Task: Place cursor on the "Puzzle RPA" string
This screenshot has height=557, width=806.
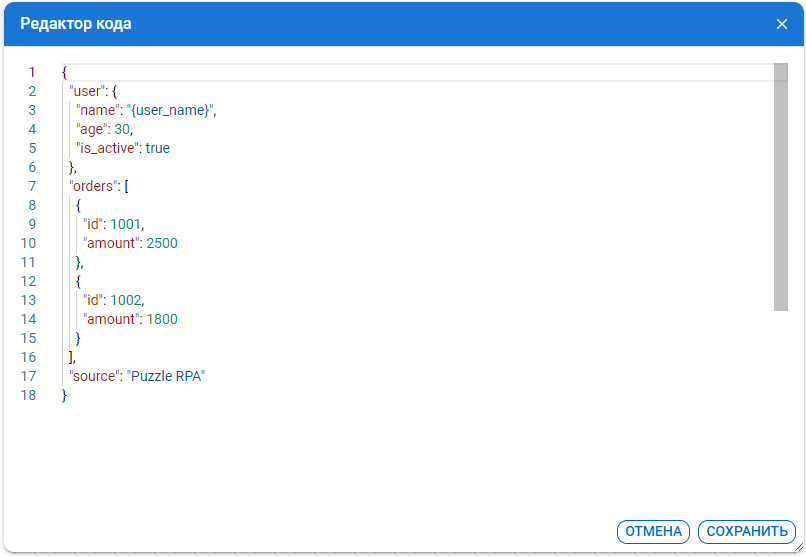Action: pyautogui.click(x=165, y=376)
